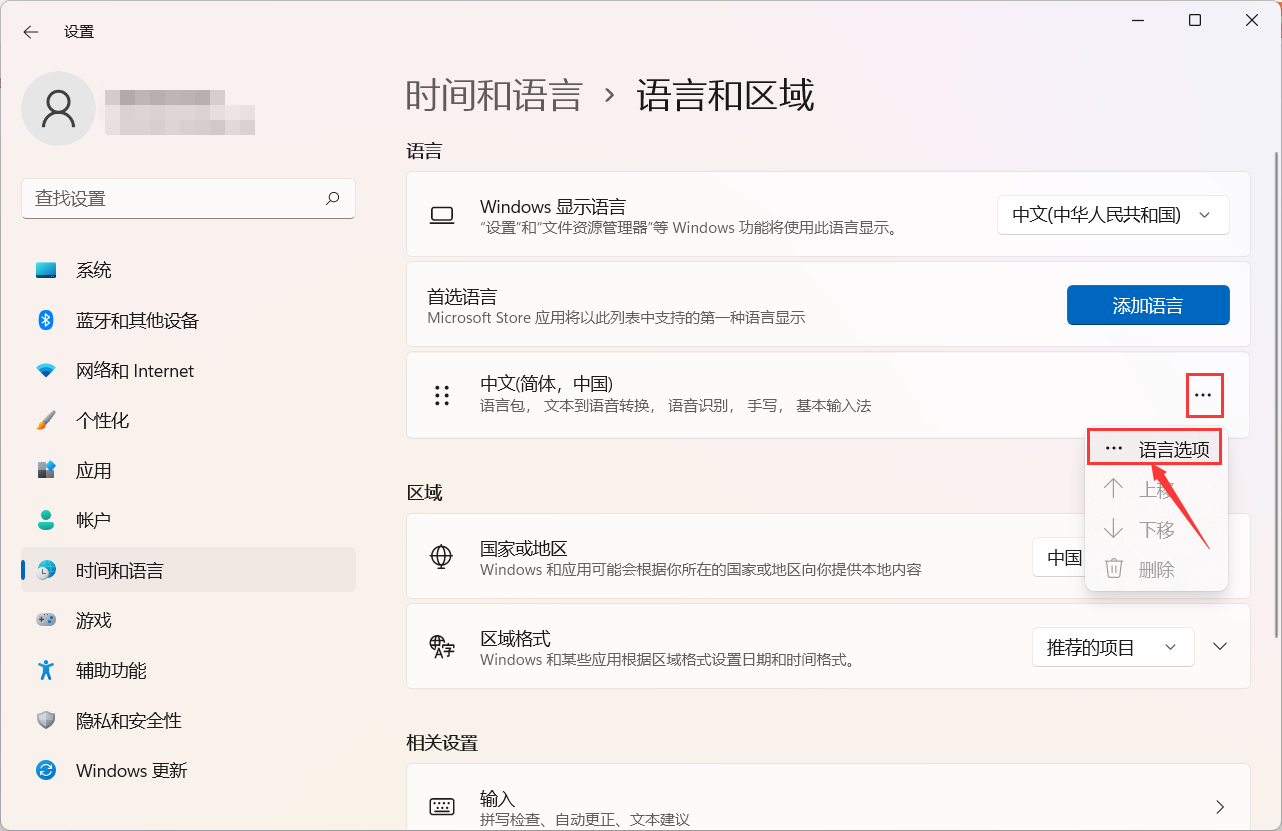The height and width of the screenshot is (831, 1282).
Task: Open the 输入 settings via chevron
Action: click(x=1220, y=806)
